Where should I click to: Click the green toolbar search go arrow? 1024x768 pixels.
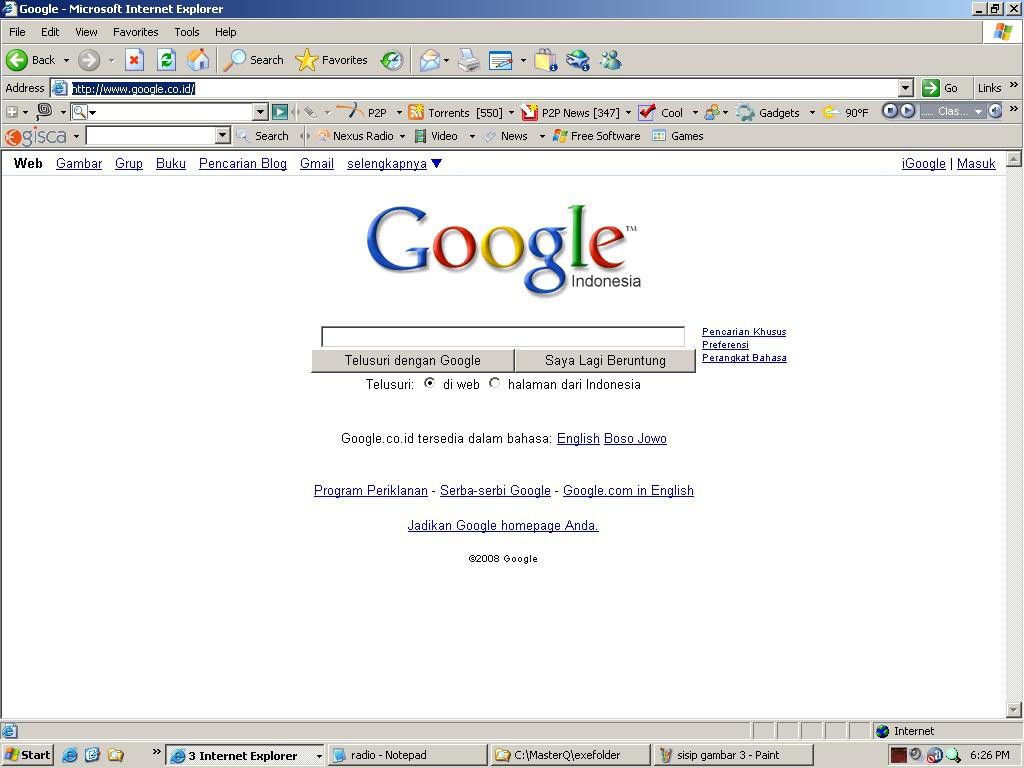tap(280, 112)
